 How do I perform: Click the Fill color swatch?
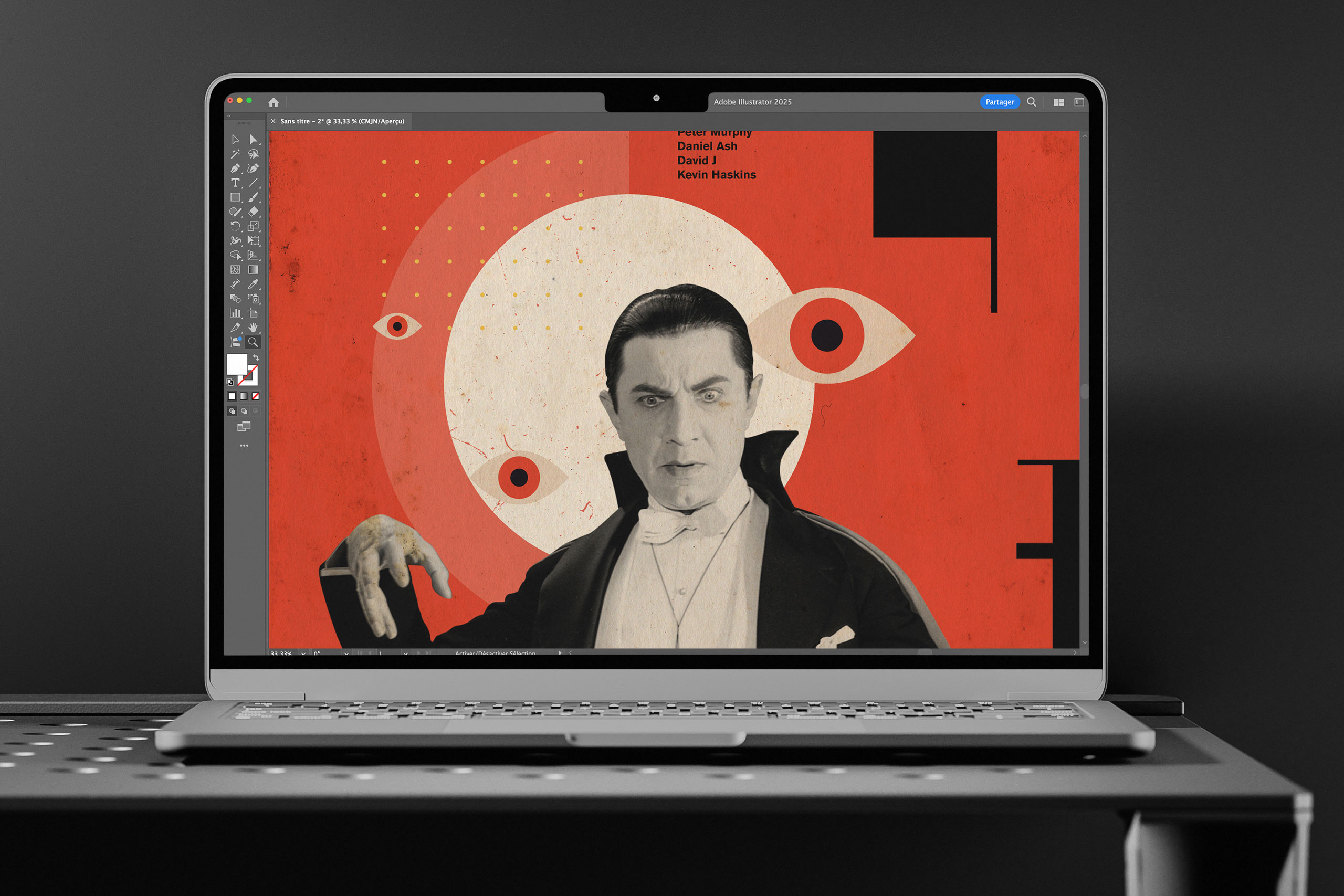point(237,364)
